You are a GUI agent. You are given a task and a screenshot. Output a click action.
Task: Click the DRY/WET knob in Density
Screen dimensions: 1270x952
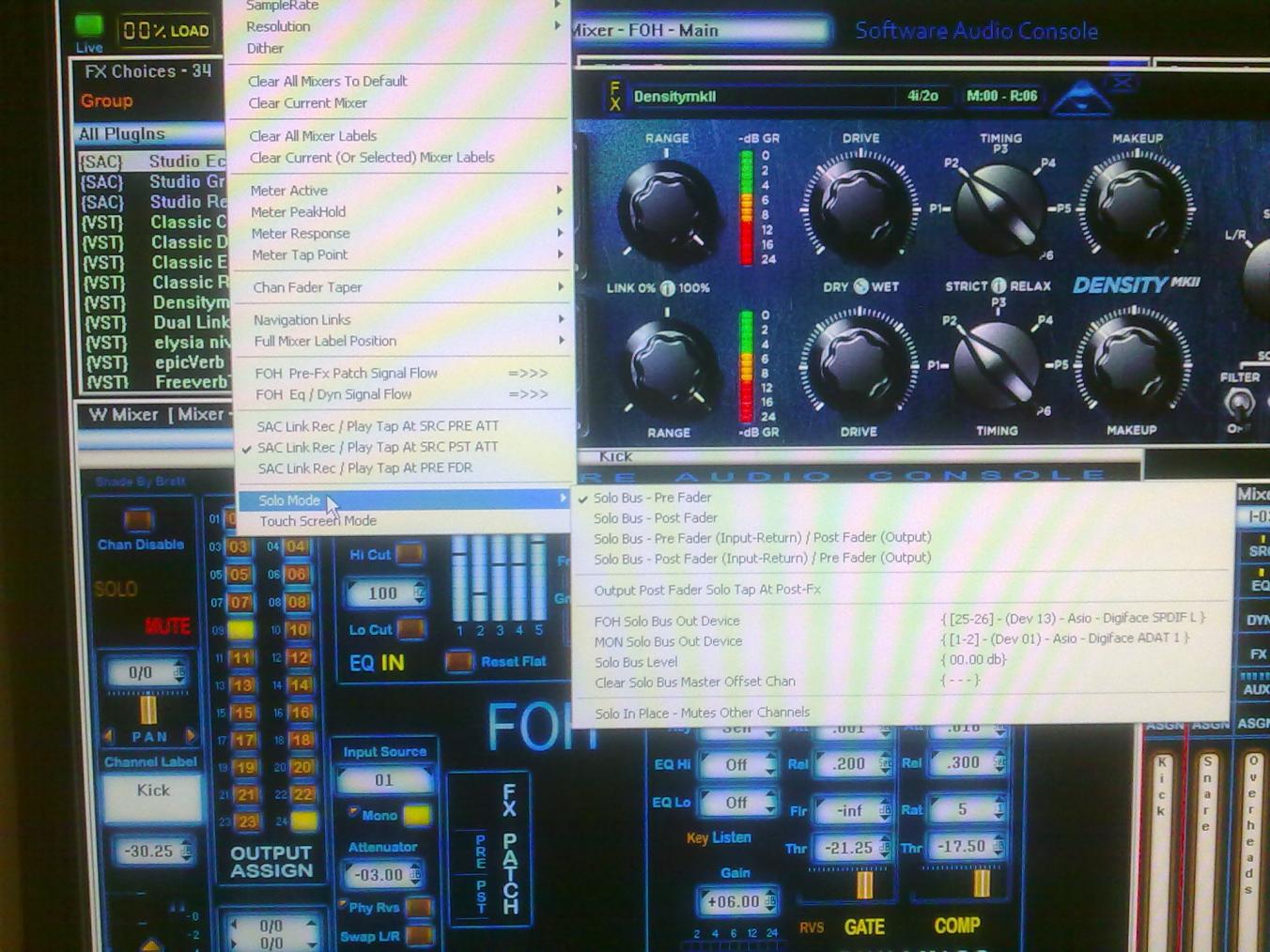click(860, 286)
